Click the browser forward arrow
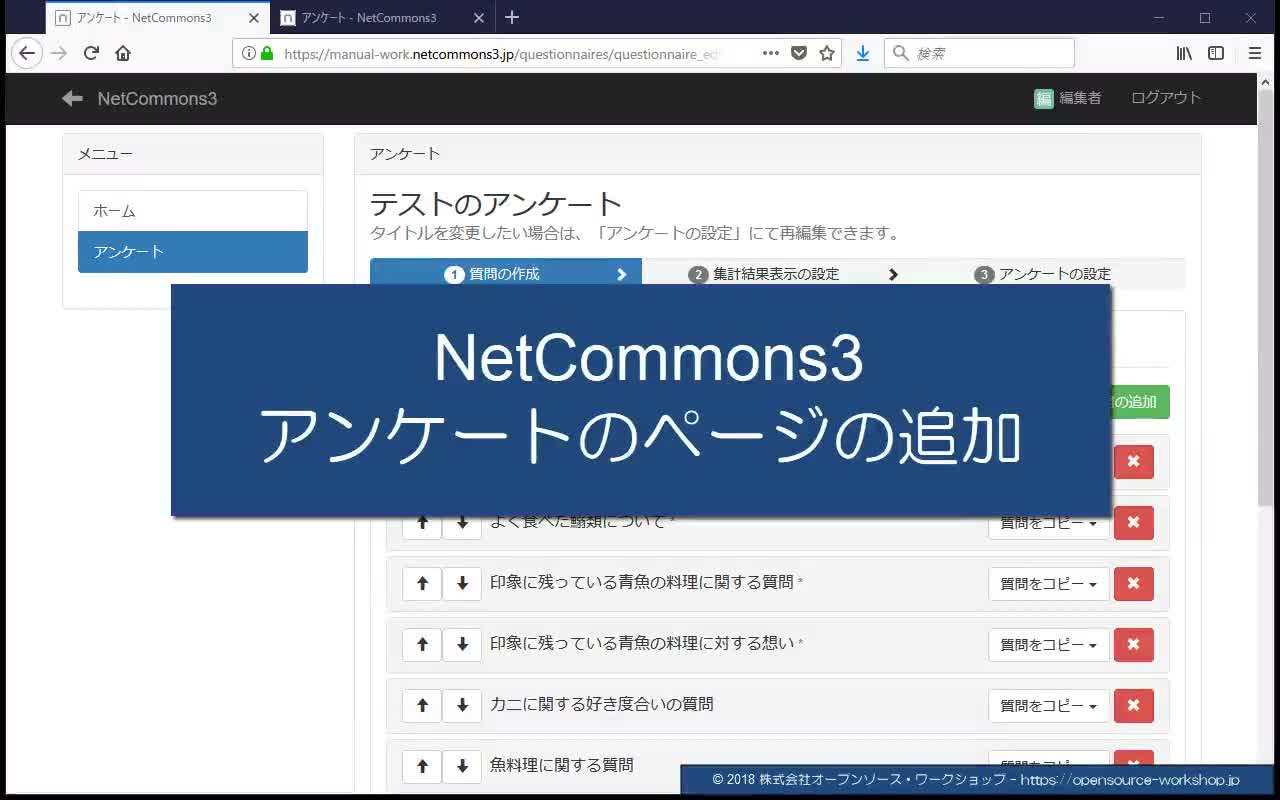 point(59,53)
